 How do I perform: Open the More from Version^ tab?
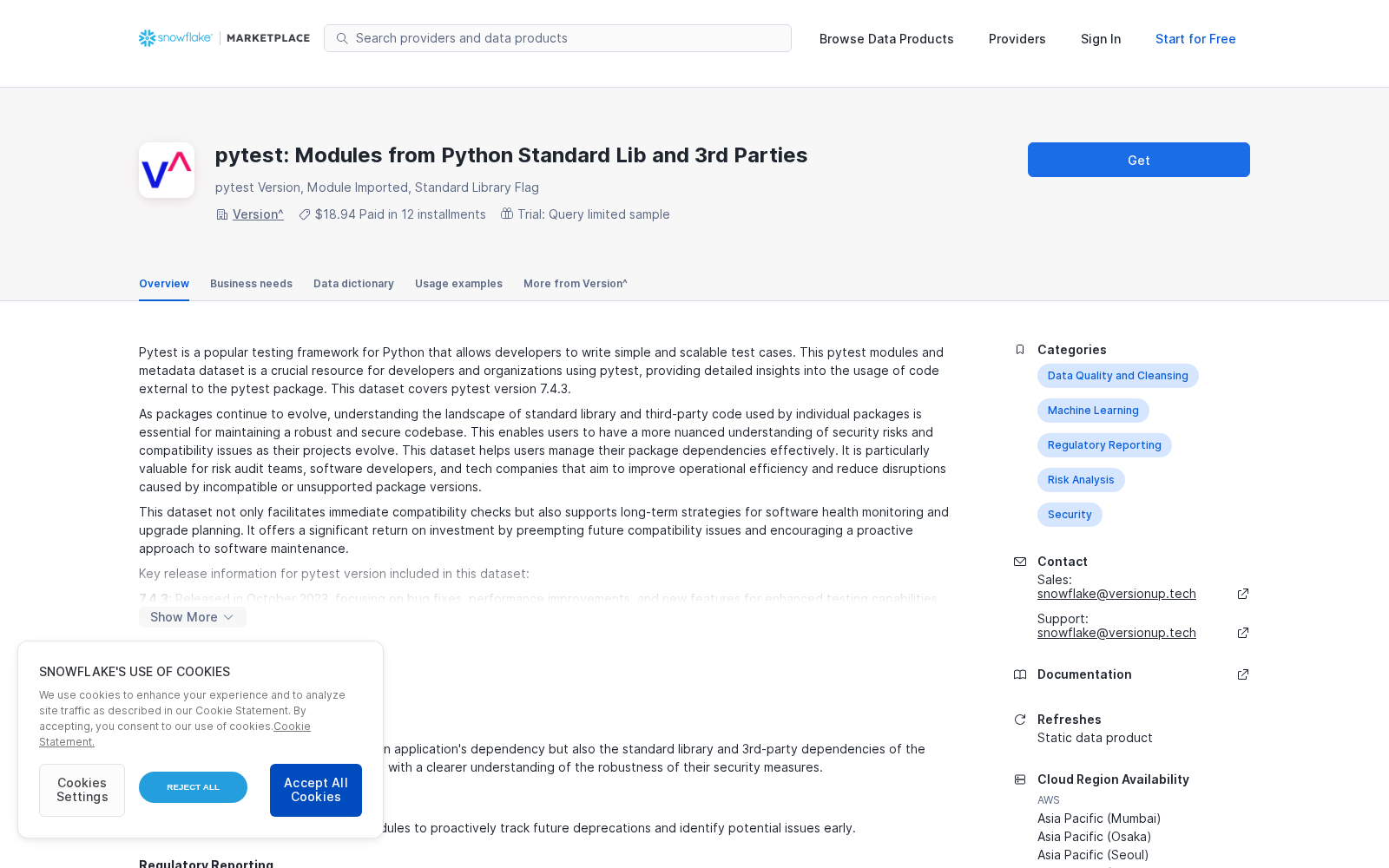click(576, 284)
